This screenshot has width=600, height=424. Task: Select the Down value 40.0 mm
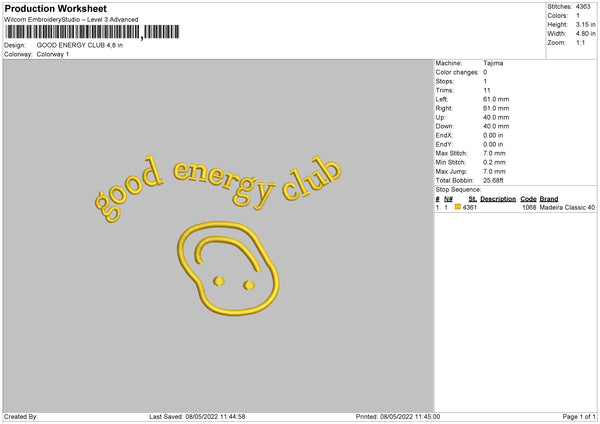496,126
